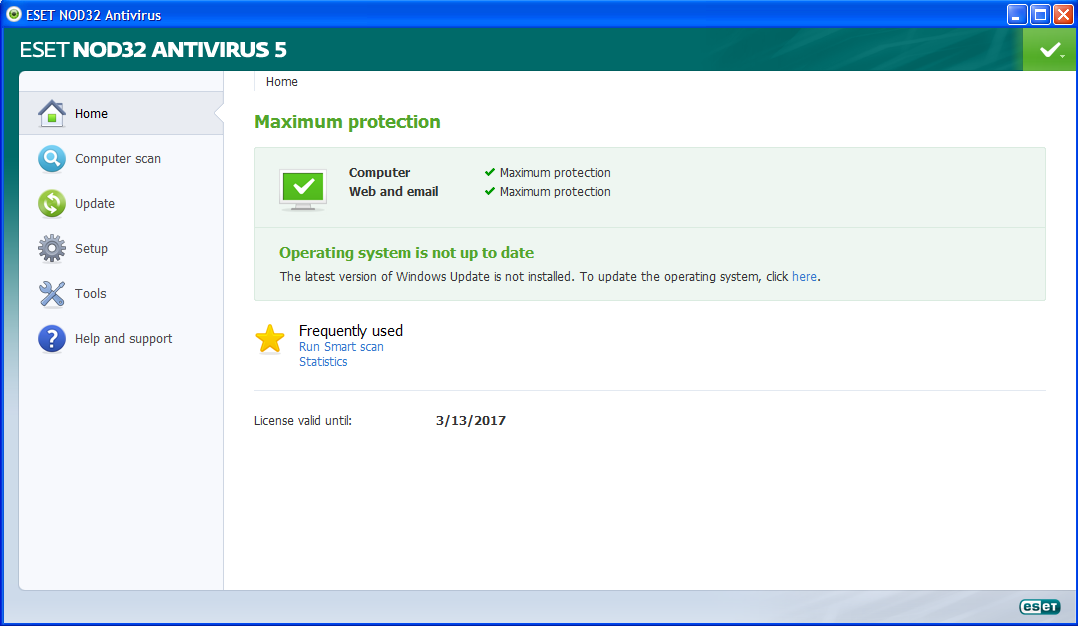
Task: Minimize the ESET NOD32 Antivirus window
Action: coord(1017,14)
